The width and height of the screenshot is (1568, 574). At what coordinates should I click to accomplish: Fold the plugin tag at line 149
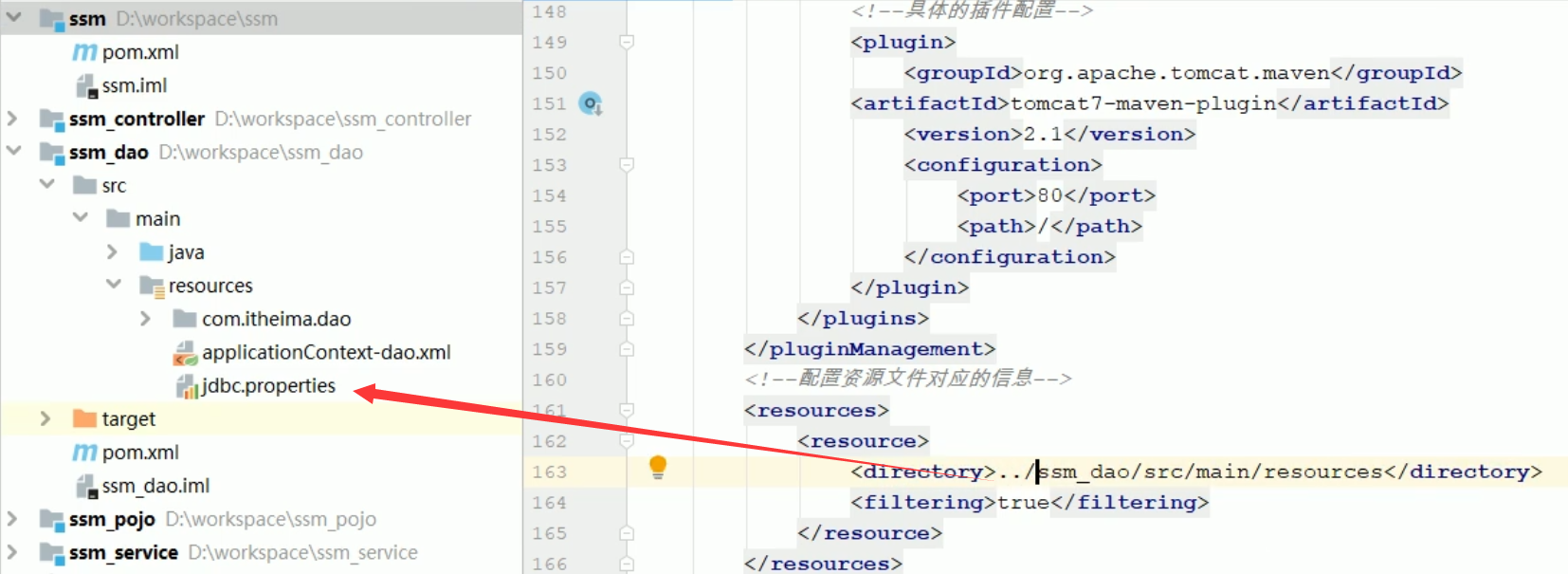coord(627,42)
